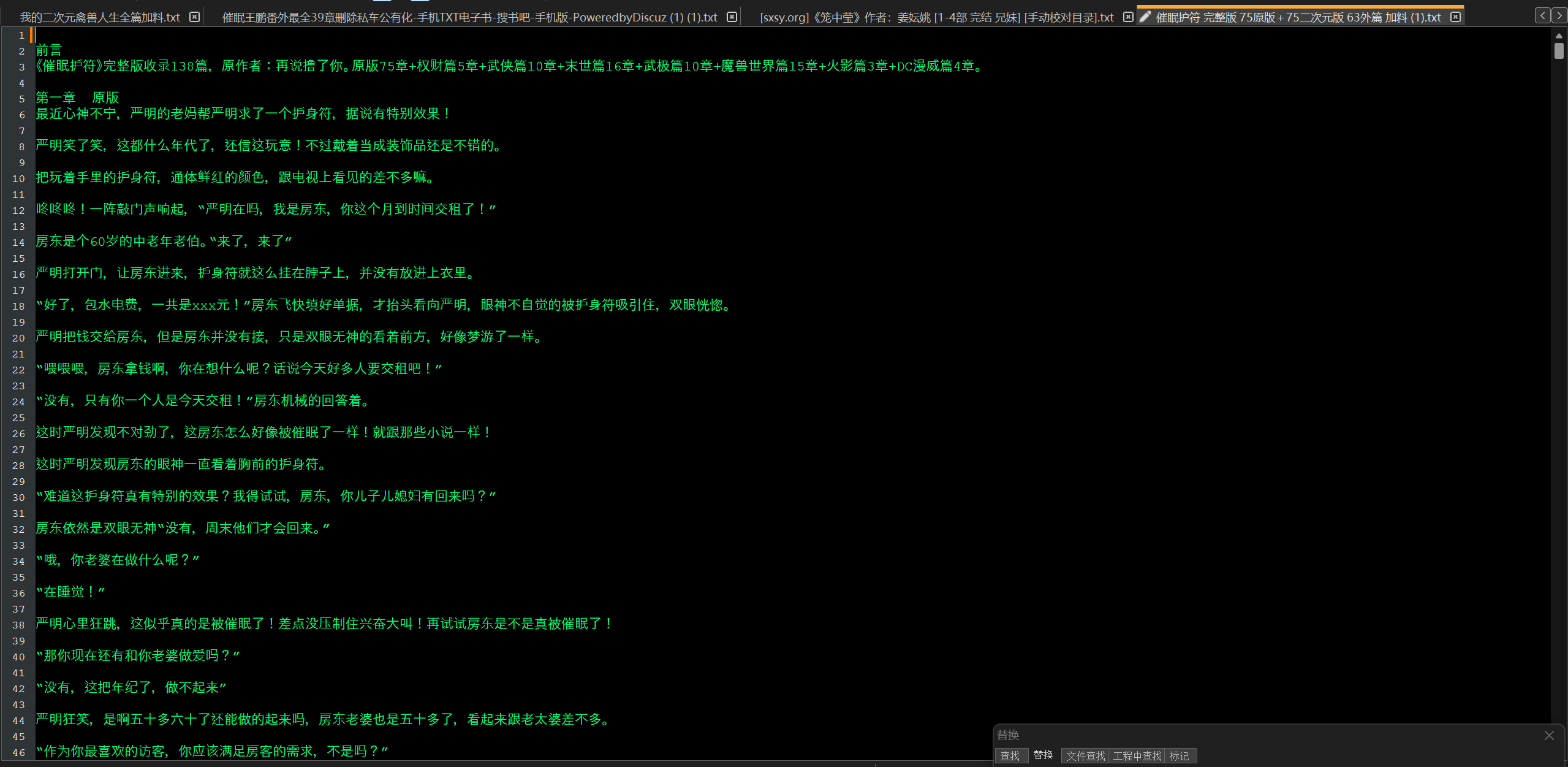Open the 工程中查找 tab
This screenshot has width=1568, height=767.
[x=1137, y=756]
